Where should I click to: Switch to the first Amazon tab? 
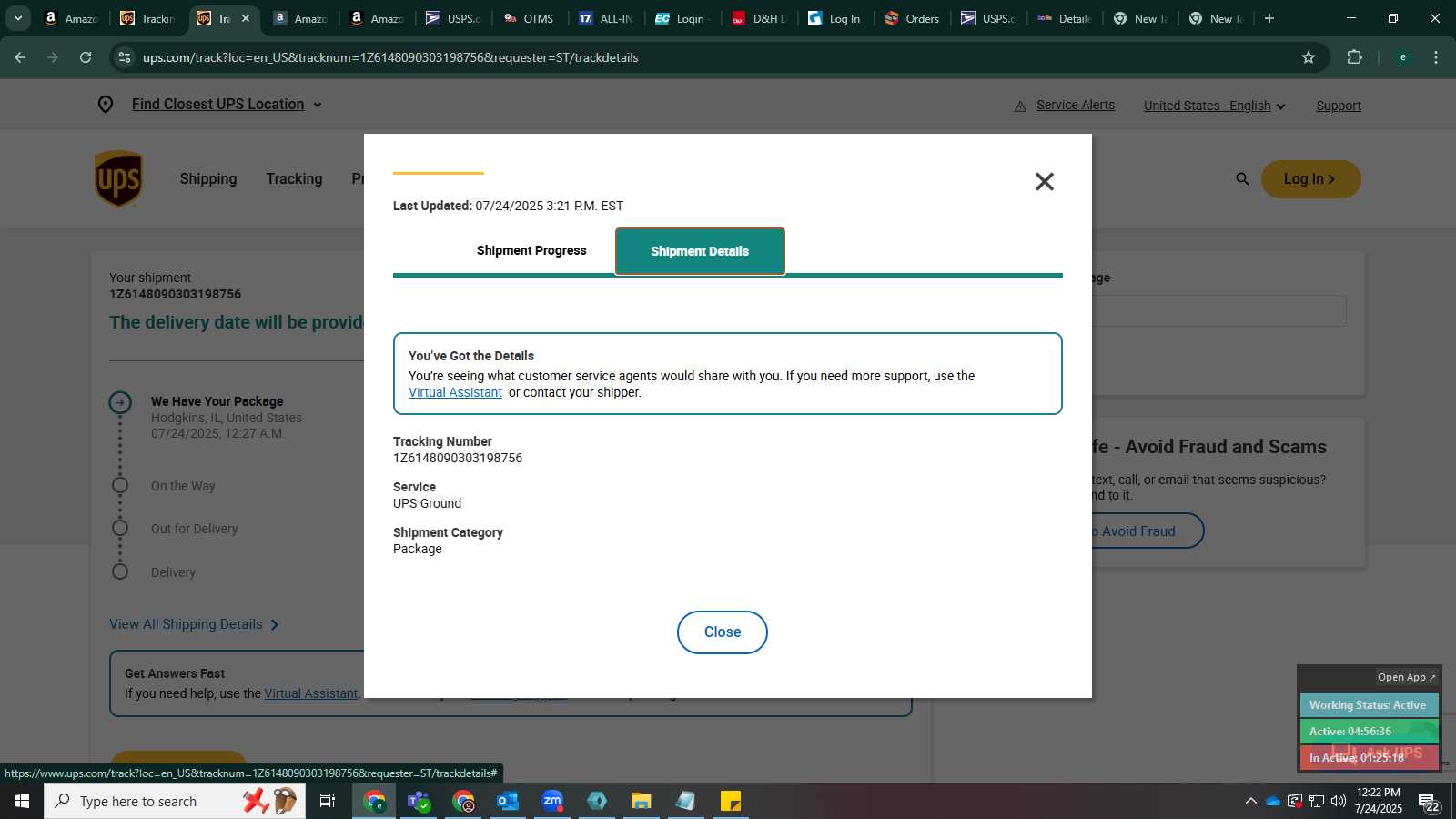point(71,18)
